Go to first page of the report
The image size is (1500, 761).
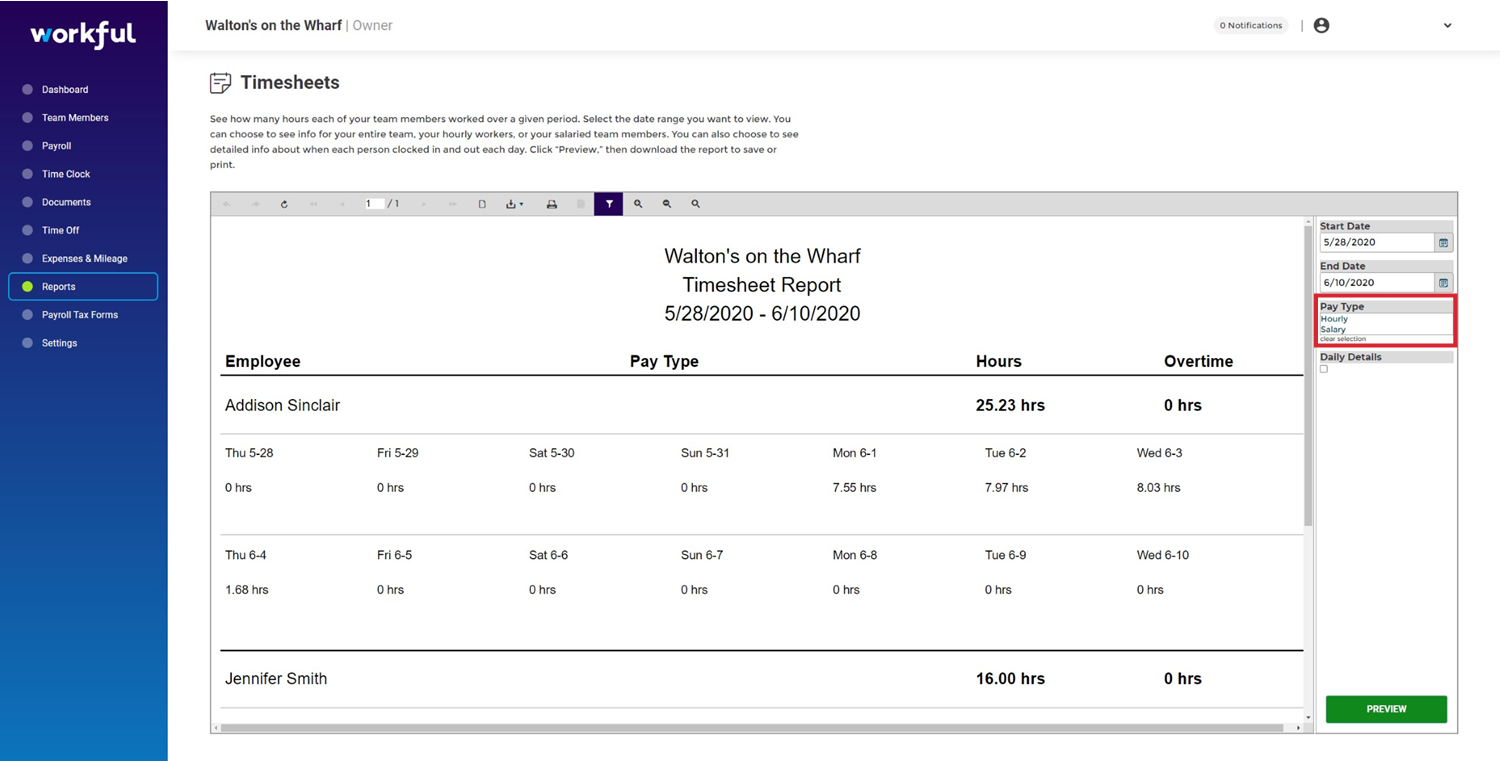314,204
